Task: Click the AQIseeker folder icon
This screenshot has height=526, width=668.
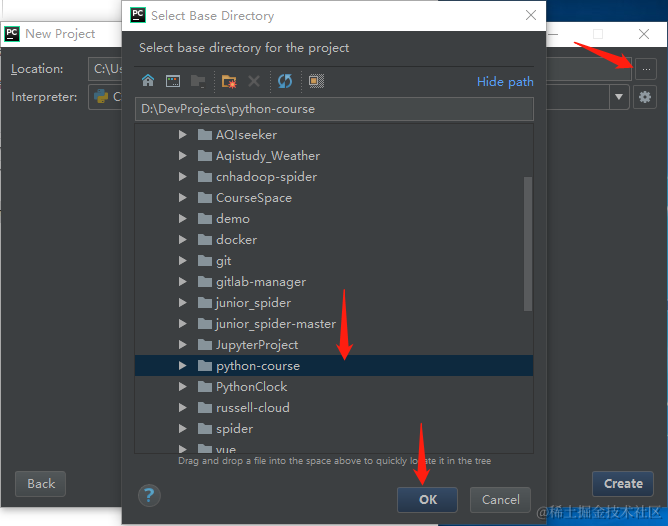Action: point(205,135)
